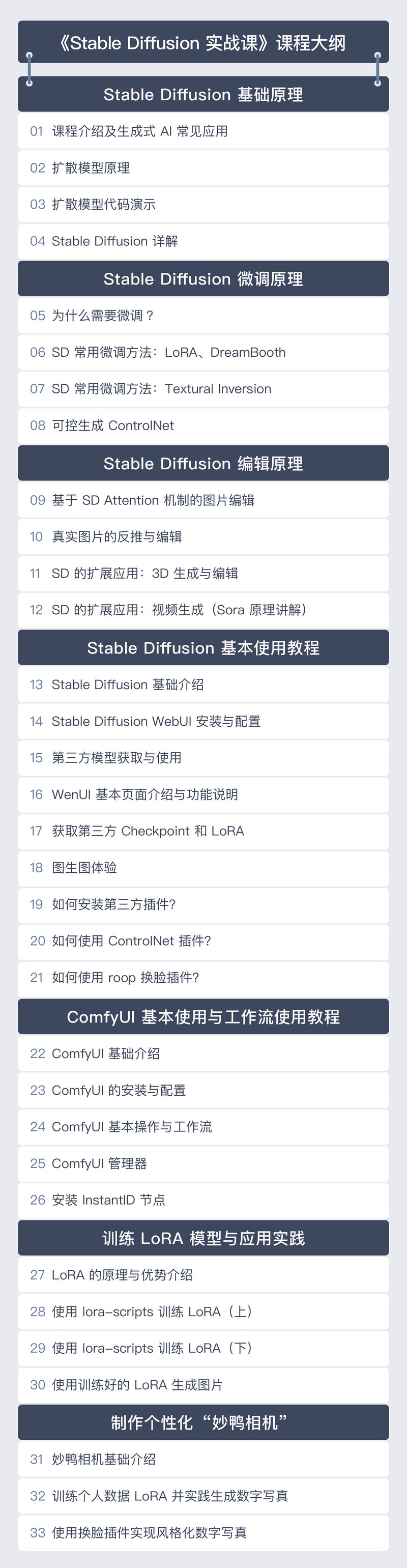Select the Stable Diffusion 基本使用教程 header
407x1568 pixels.
tap(203, 648)
